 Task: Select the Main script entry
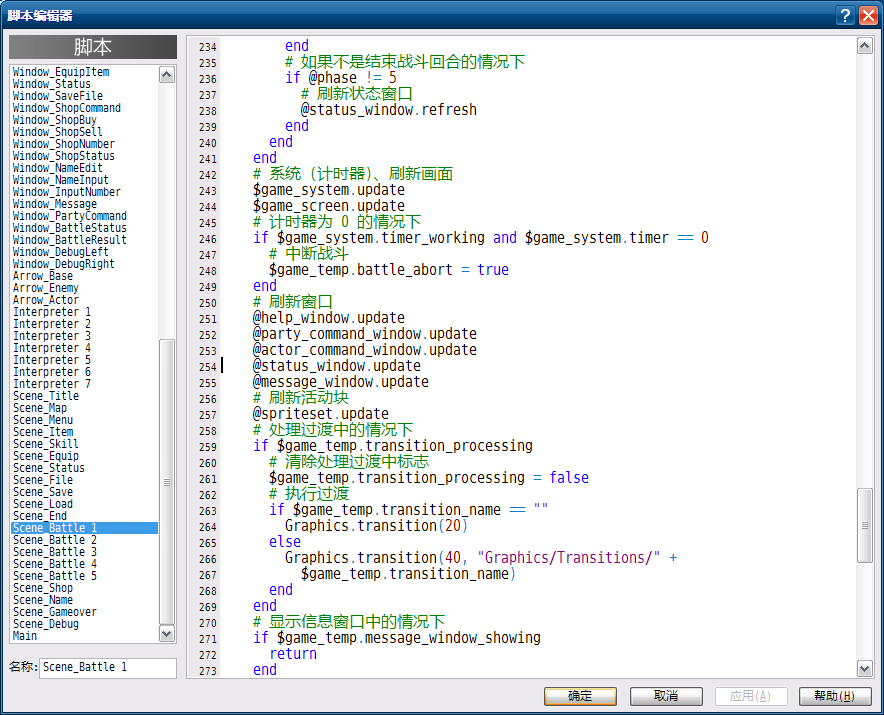coord(85,636)
